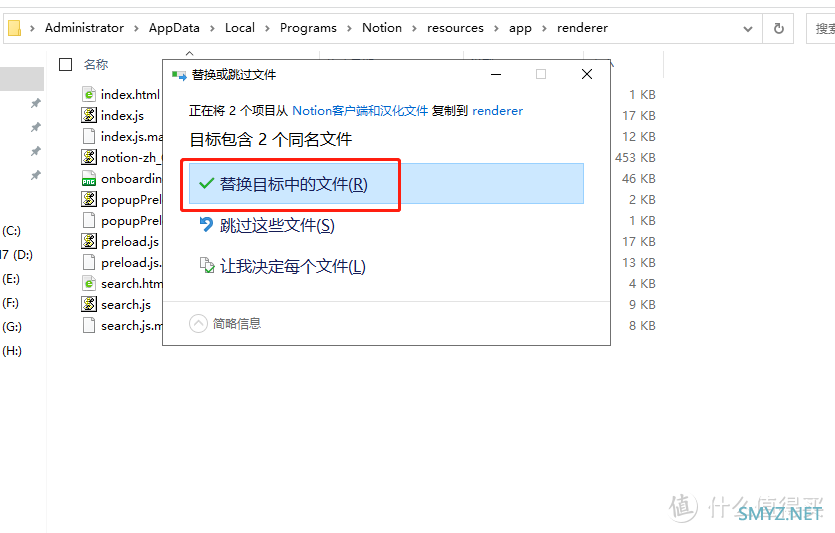
Task: Click into the search box
Action: [821, 28]
